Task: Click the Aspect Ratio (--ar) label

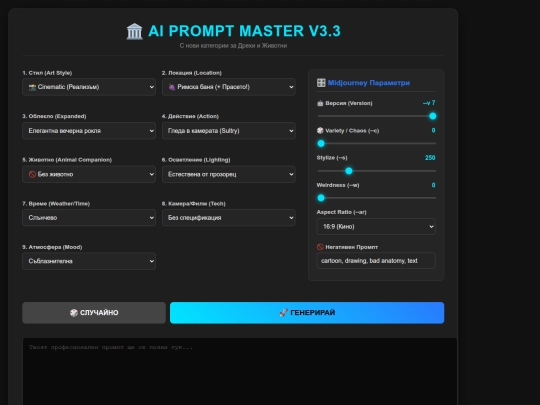Action: coord(341,212)
